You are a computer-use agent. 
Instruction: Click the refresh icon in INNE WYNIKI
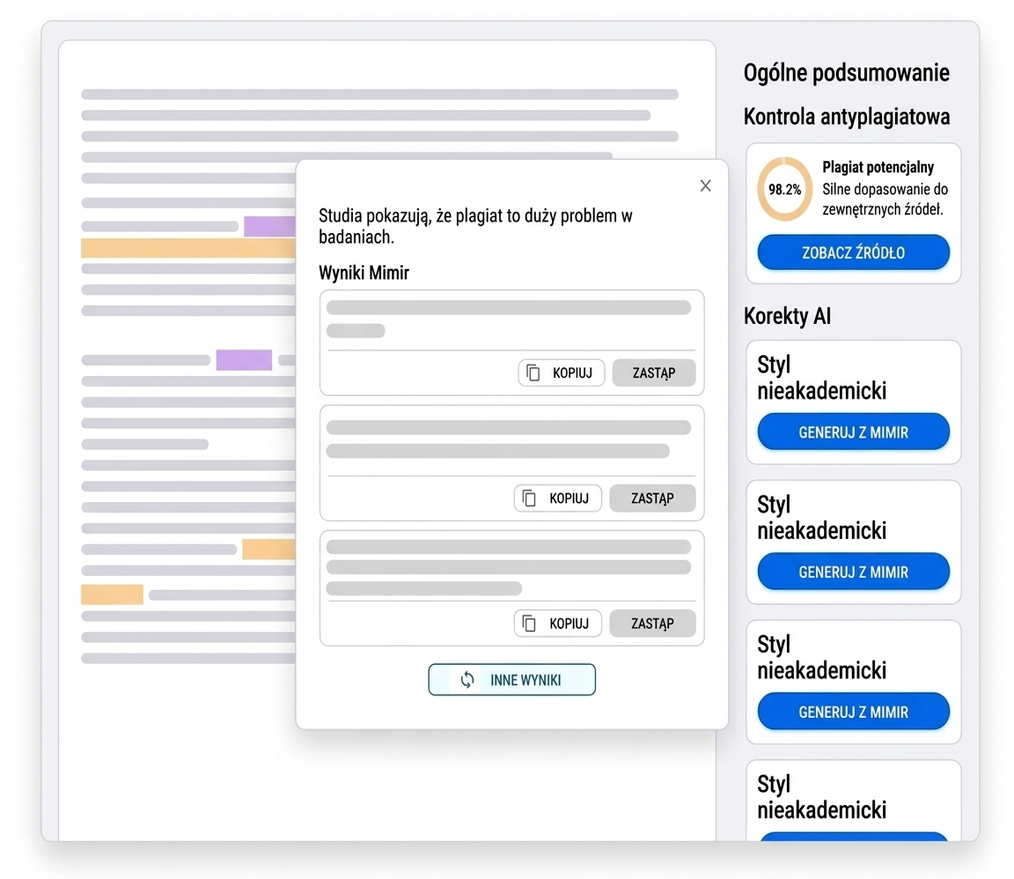(468, 680)
